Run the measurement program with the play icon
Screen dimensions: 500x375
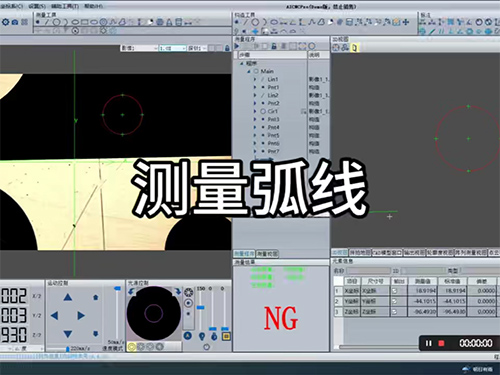tap(237, 46)
